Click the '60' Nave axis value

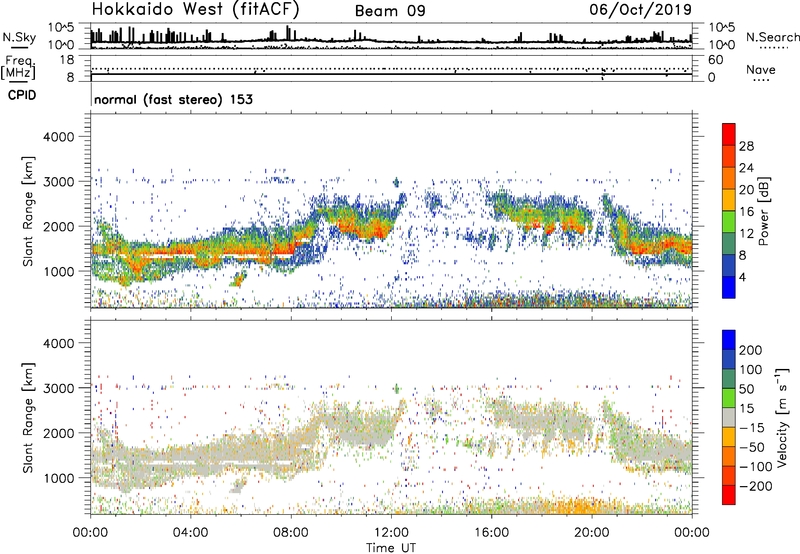tap(716, 60)
